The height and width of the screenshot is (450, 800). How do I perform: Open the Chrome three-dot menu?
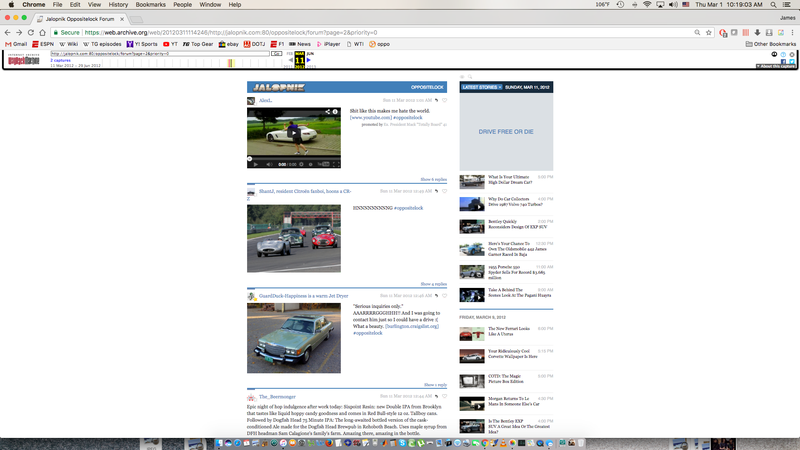click(792, 32)
